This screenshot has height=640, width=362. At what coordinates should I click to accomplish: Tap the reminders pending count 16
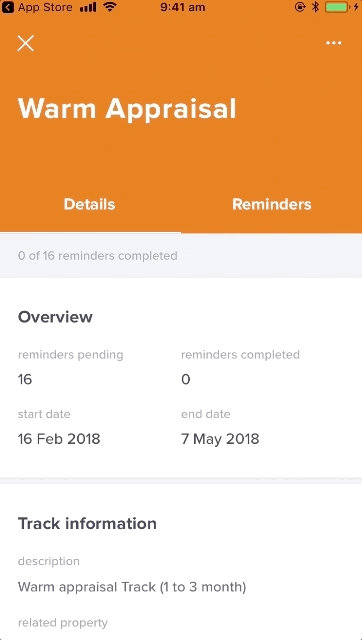(25, 379)
